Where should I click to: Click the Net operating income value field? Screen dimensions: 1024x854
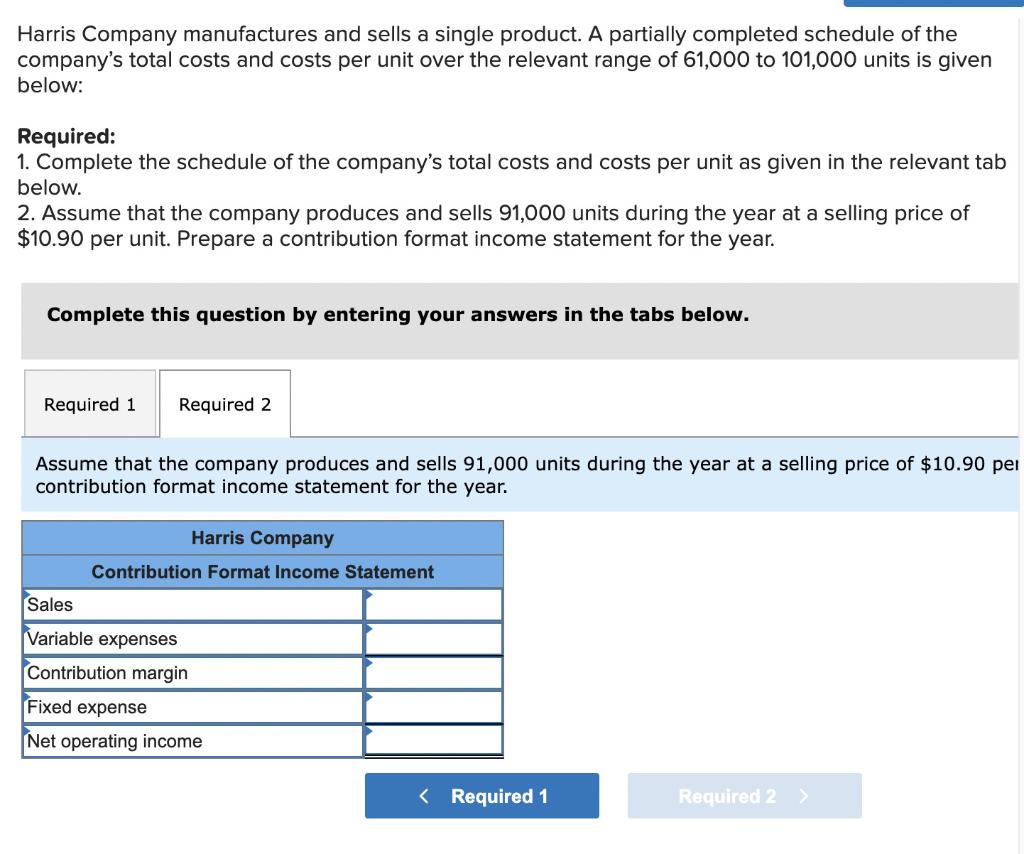point(435,740)
